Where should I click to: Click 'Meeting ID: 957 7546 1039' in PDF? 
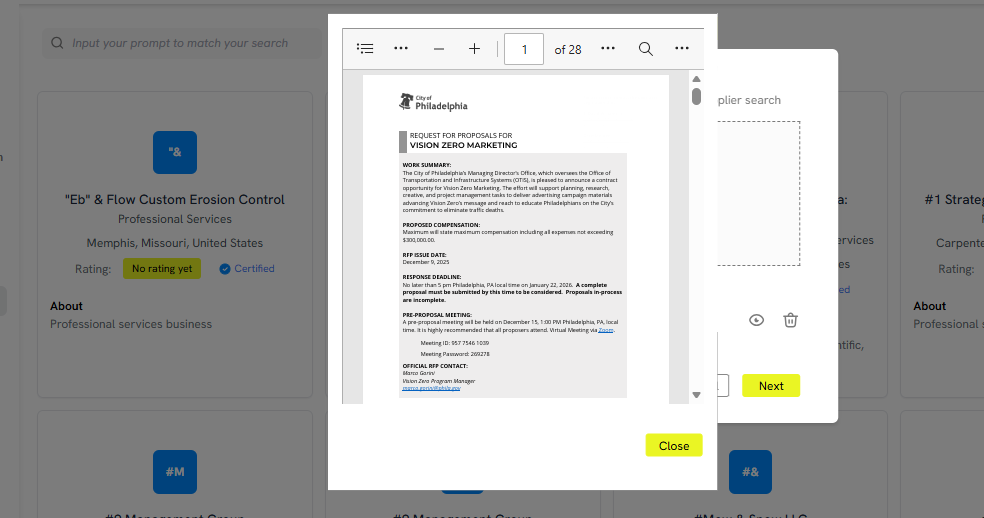coord(454,343)
